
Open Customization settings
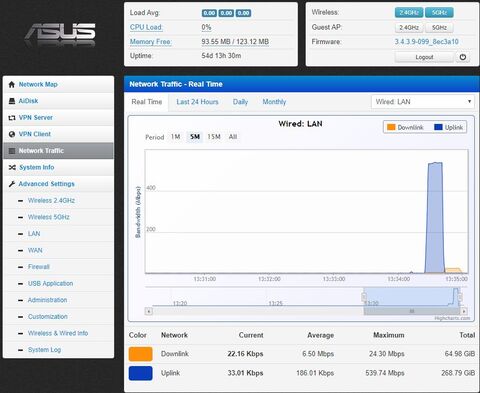click(x=48, y=317)
